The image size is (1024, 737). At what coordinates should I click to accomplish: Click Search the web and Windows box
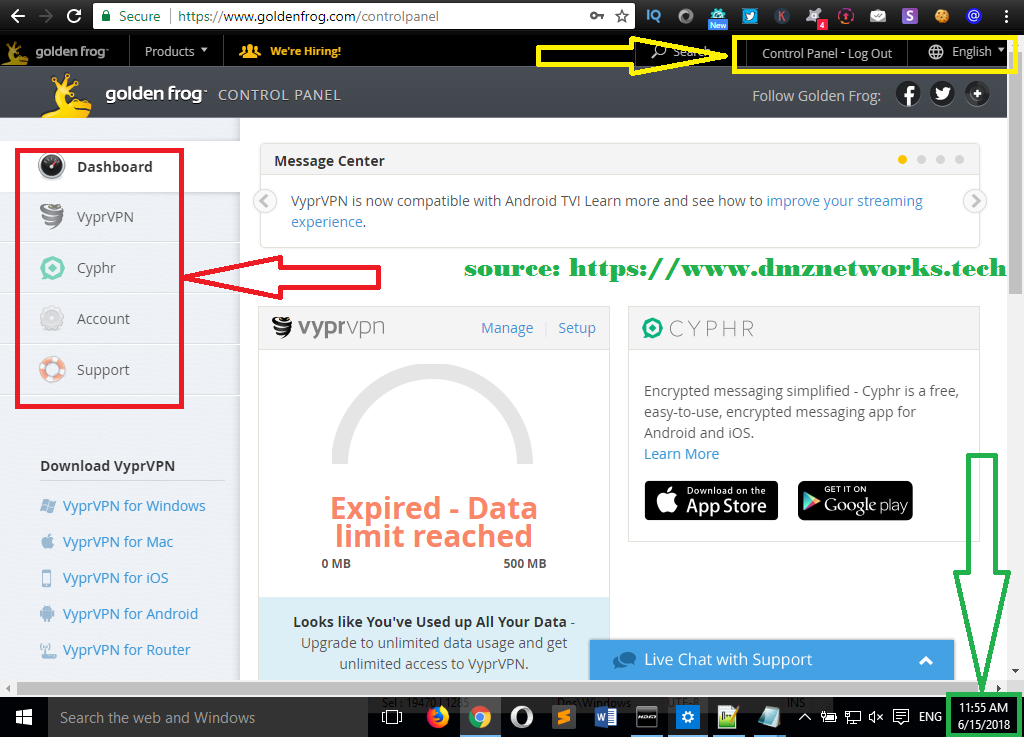coord(208,717)
